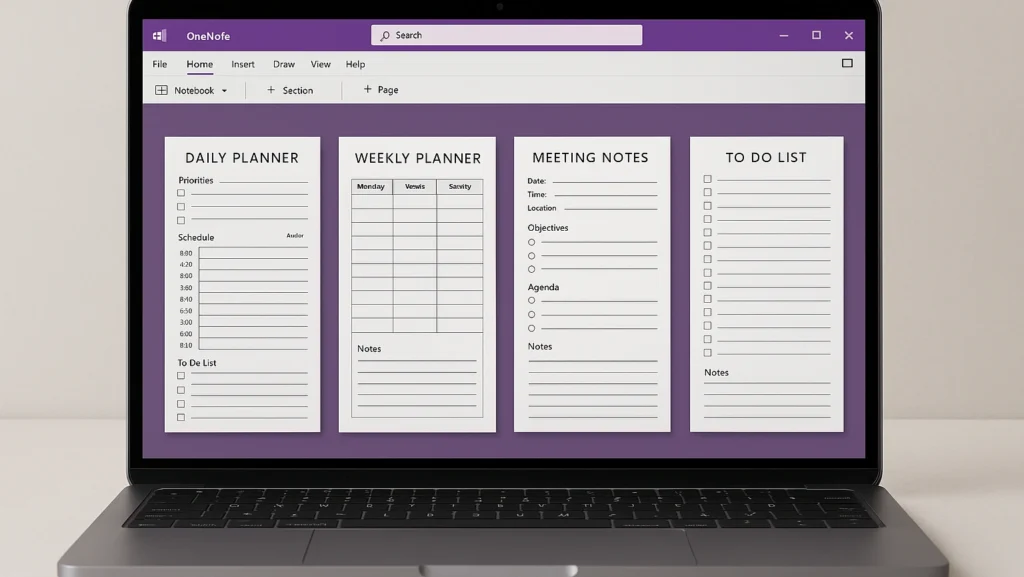Viewport: 1024px width, 577px height.
Task: Click the ribbon display square icon on the right
Action: coord(847,63)
